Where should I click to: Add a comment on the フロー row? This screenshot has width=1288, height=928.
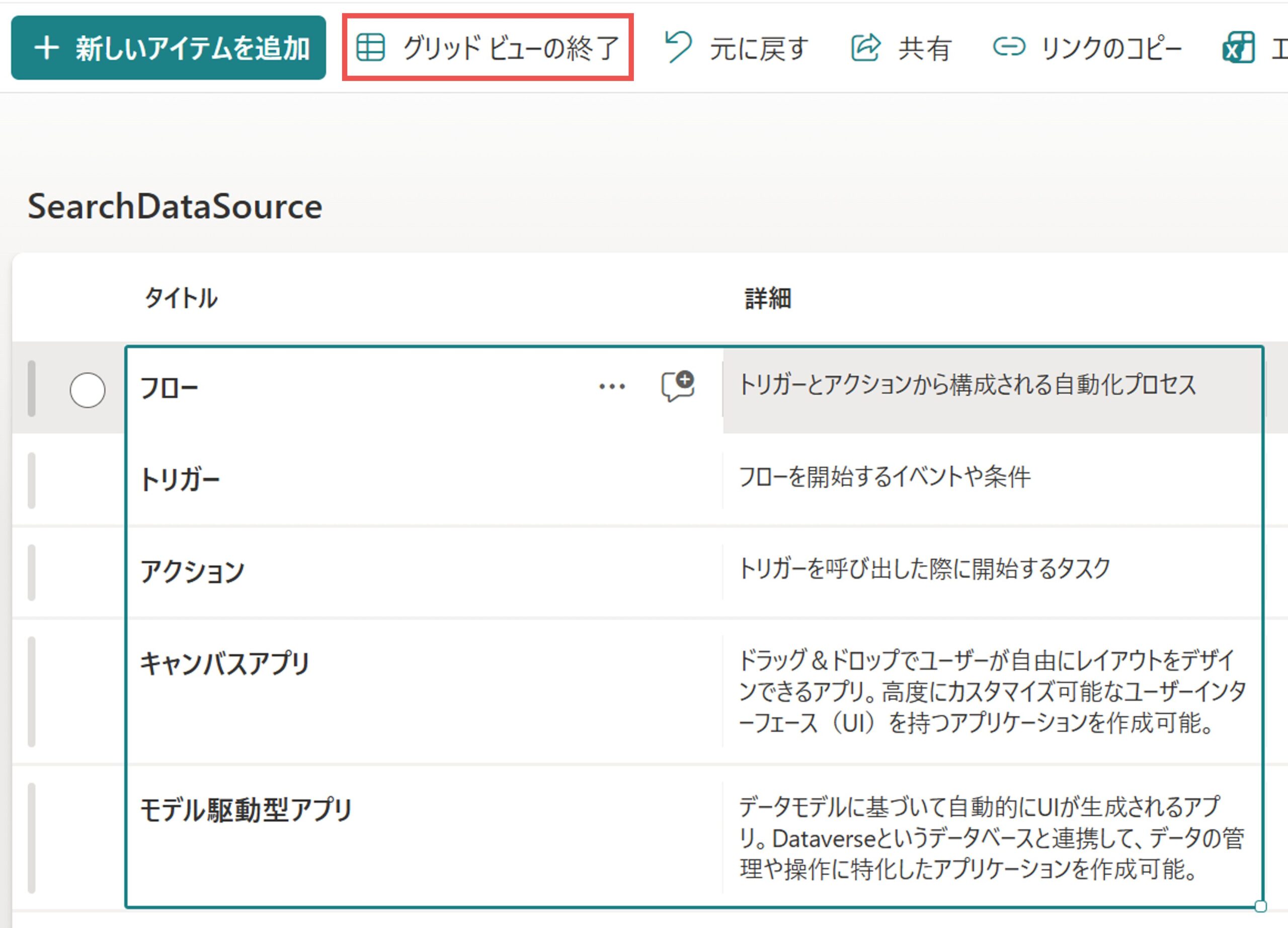(678, 386)
